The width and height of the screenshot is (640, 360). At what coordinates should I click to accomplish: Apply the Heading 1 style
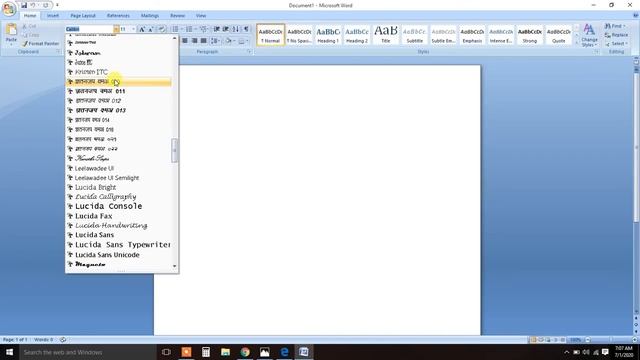pos(328,35)
